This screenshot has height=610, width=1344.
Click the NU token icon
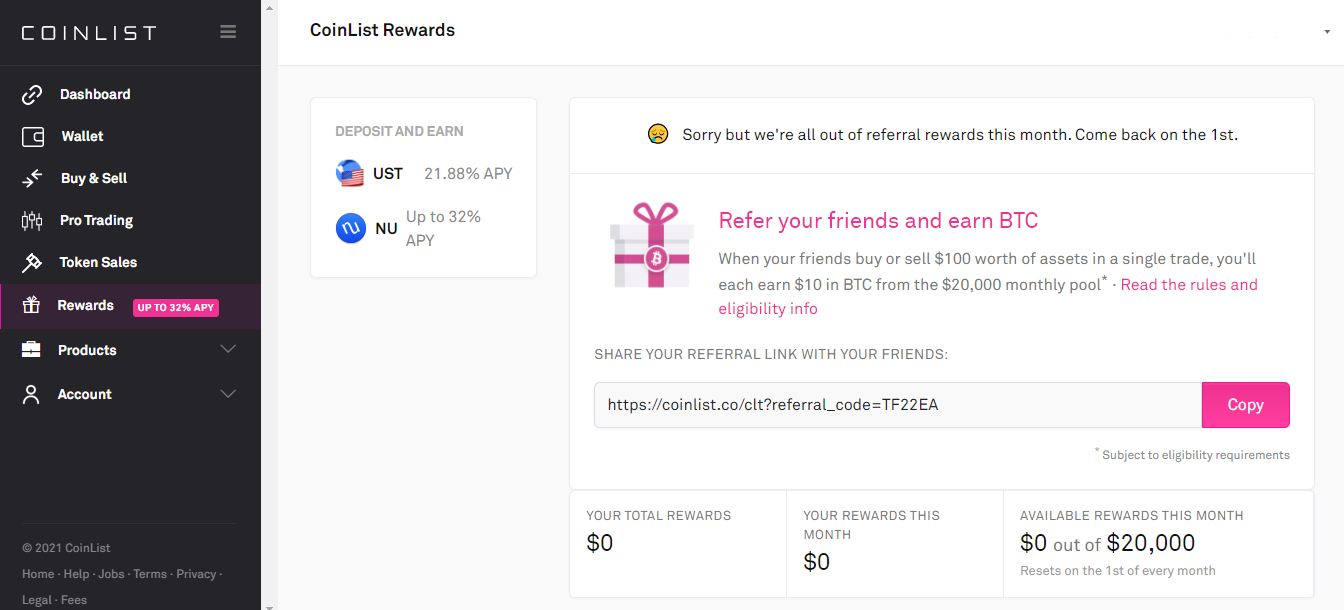[x=350, y=229]
